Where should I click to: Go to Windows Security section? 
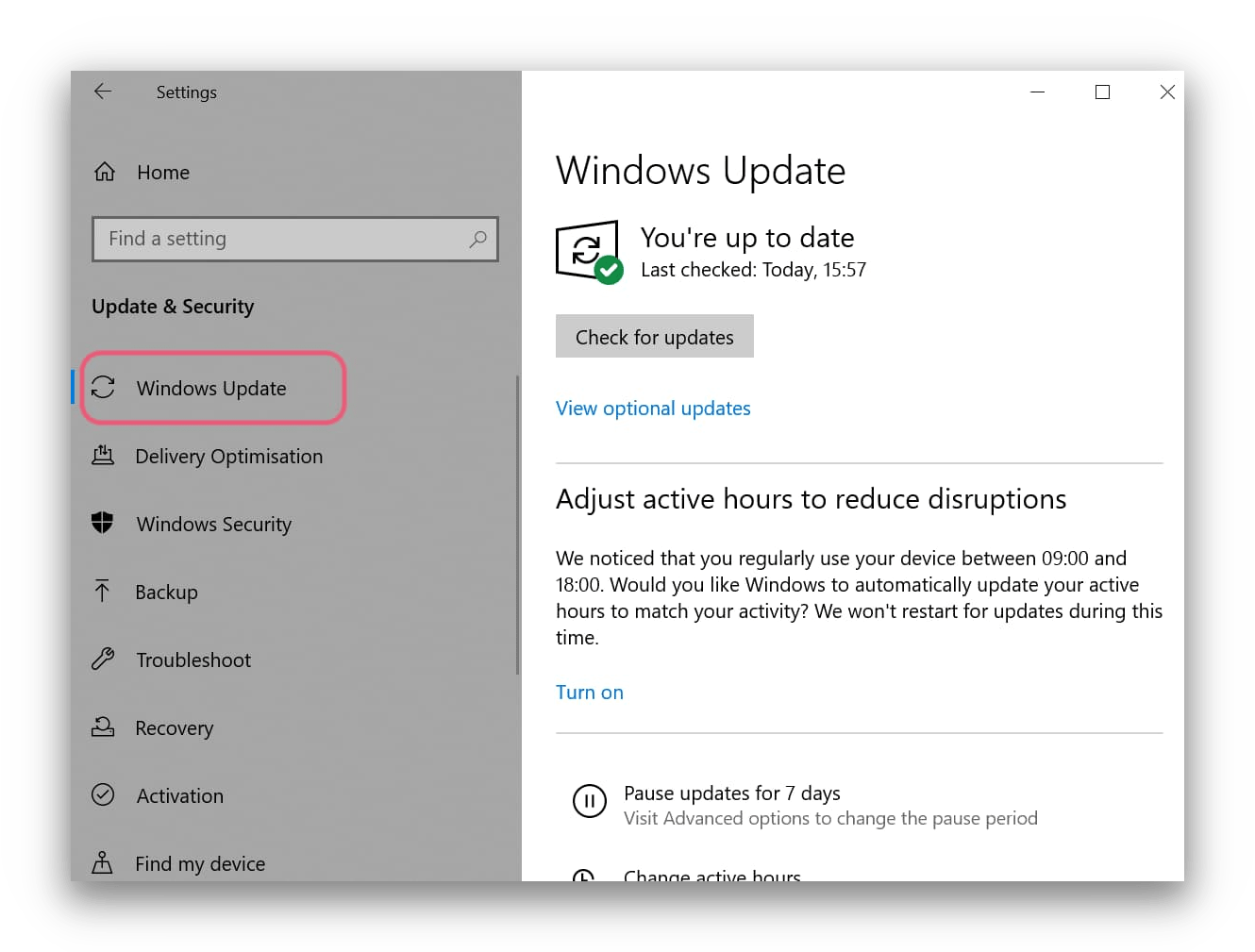point(214,525)
